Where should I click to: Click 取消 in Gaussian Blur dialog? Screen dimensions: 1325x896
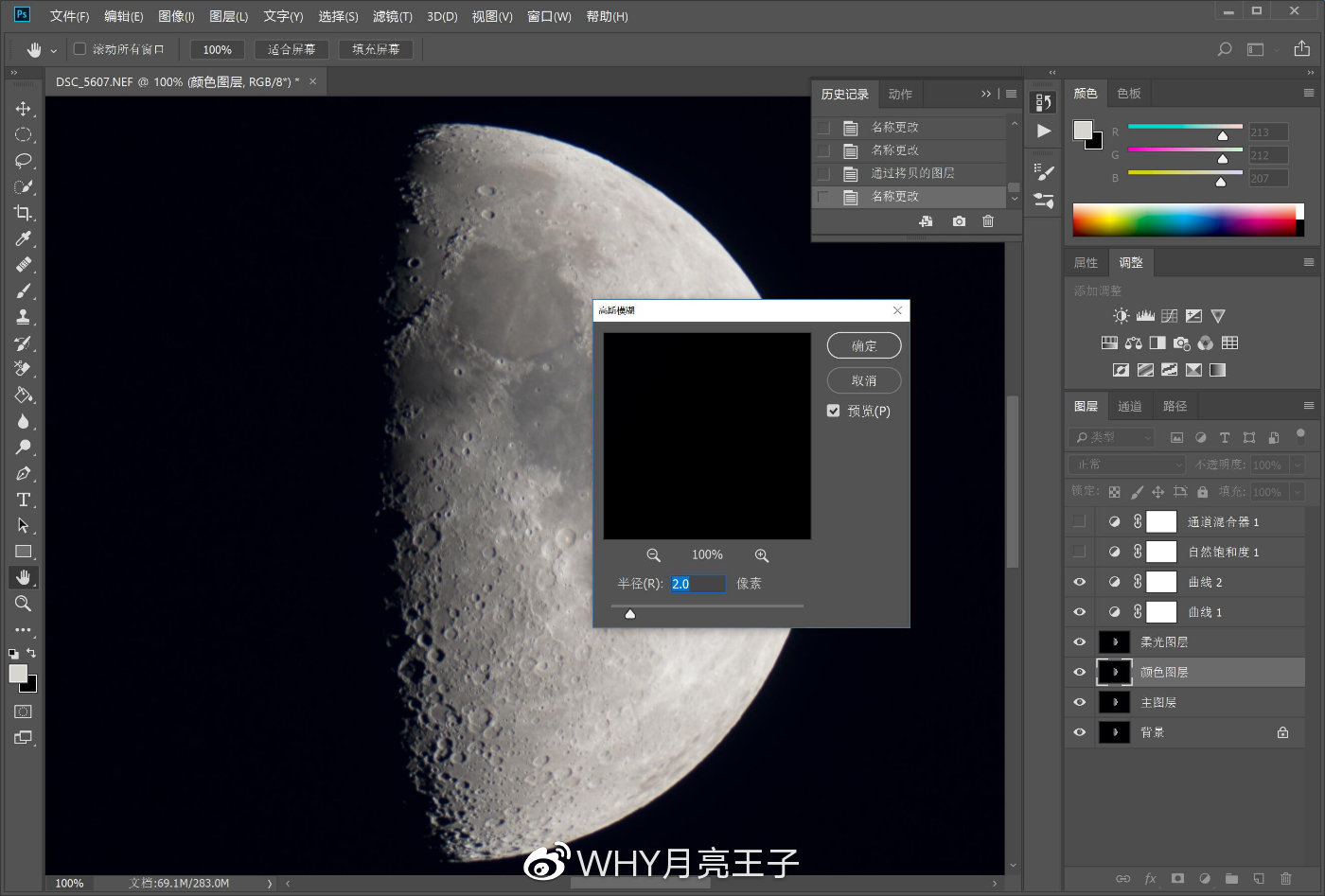[864, 380]
